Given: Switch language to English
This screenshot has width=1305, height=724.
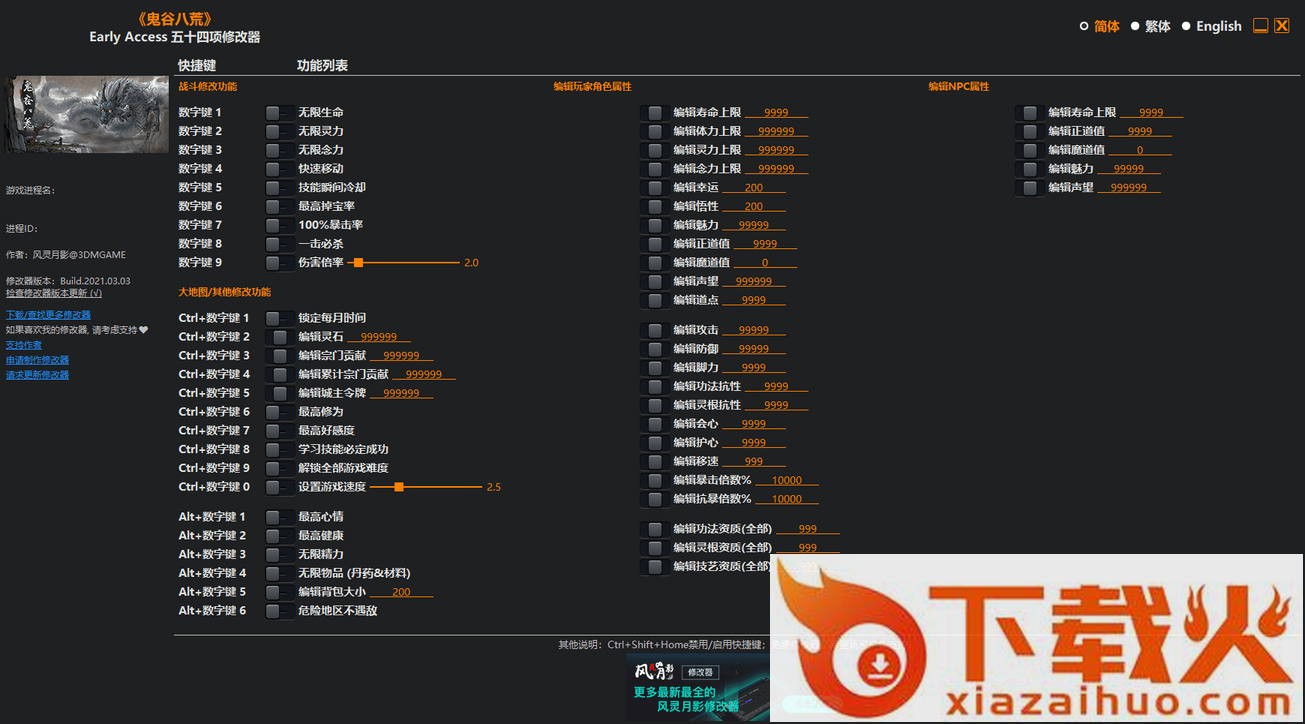Looking at the screenshot, I should 1211,27.
